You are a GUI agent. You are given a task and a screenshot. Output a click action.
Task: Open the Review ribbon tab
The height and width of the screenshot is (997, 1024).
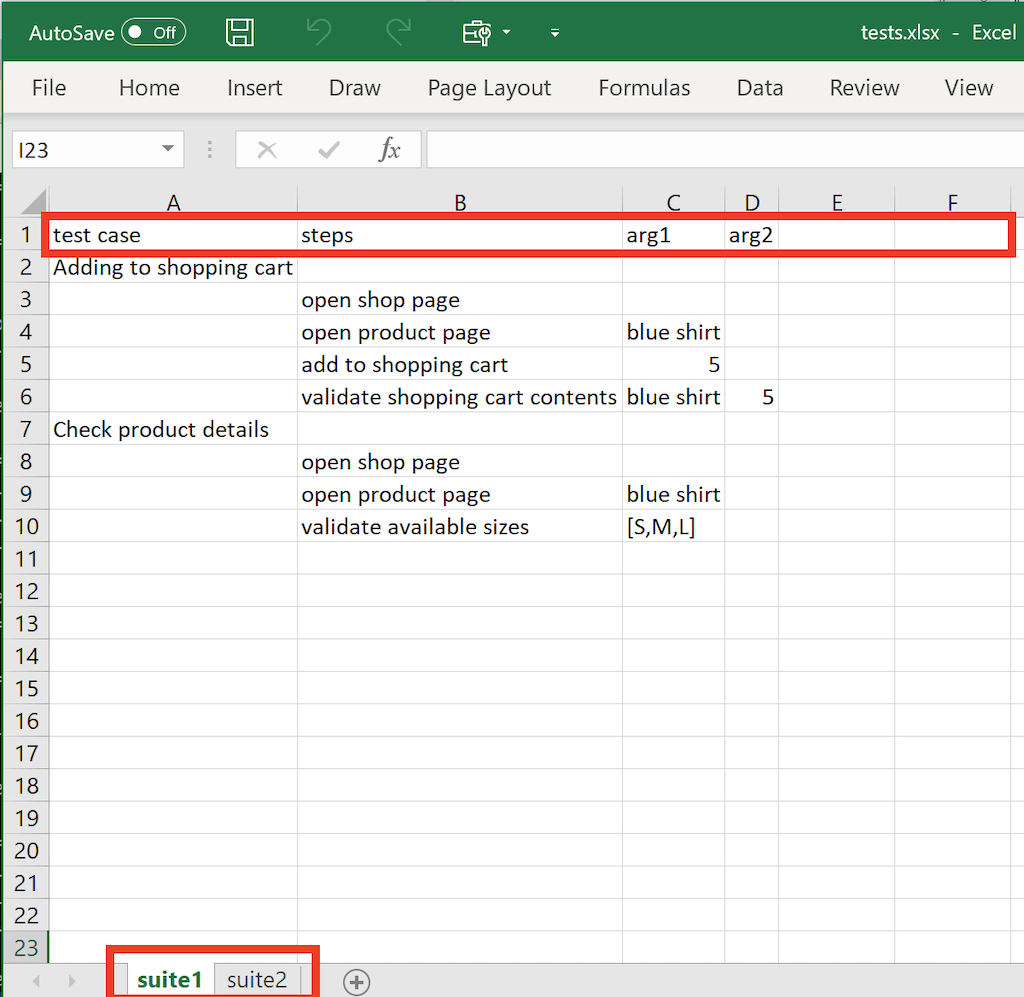coord(864,87)
